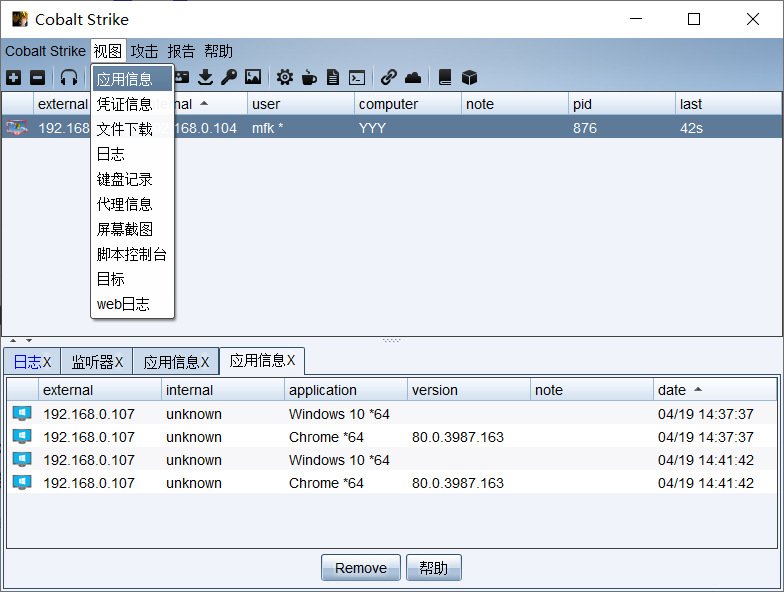
Task: Click the minus disconnect icon in toolbar
Action: click(x=37, y=77)
